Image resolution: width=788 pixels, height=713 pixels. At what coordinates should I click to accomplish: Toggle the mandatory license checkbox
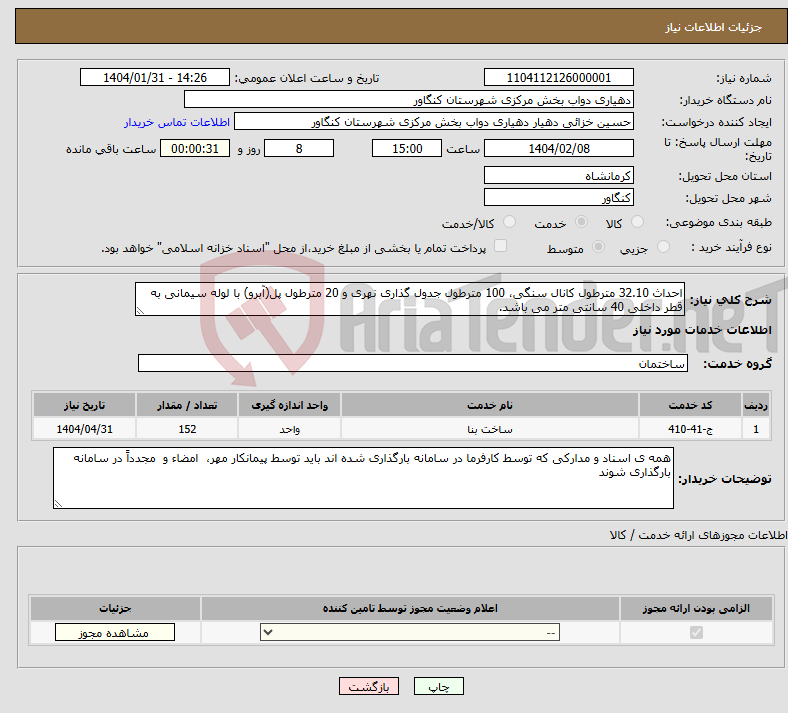[696, 632]
